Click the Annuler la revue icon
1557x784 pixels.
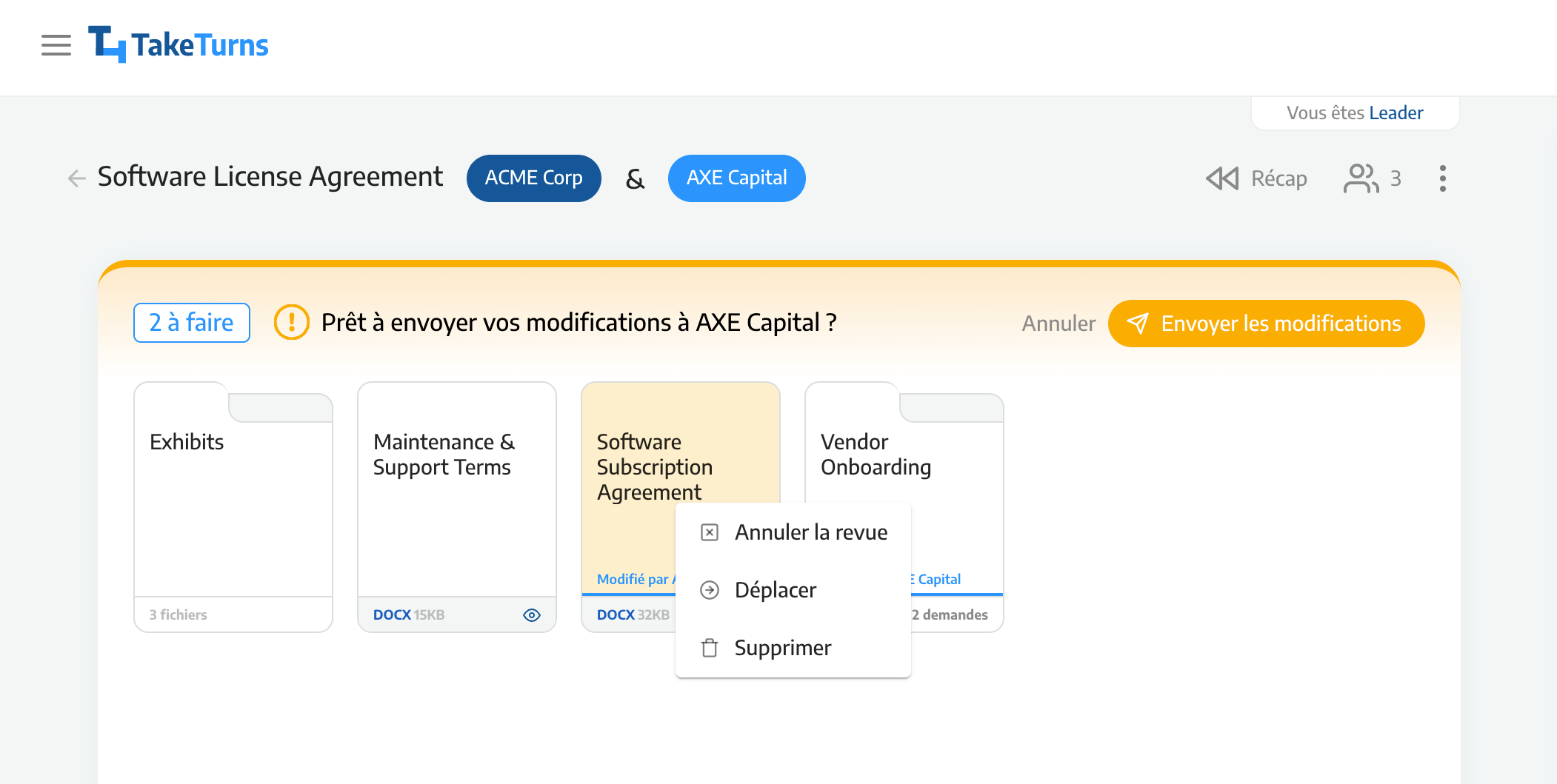[710, 532]
